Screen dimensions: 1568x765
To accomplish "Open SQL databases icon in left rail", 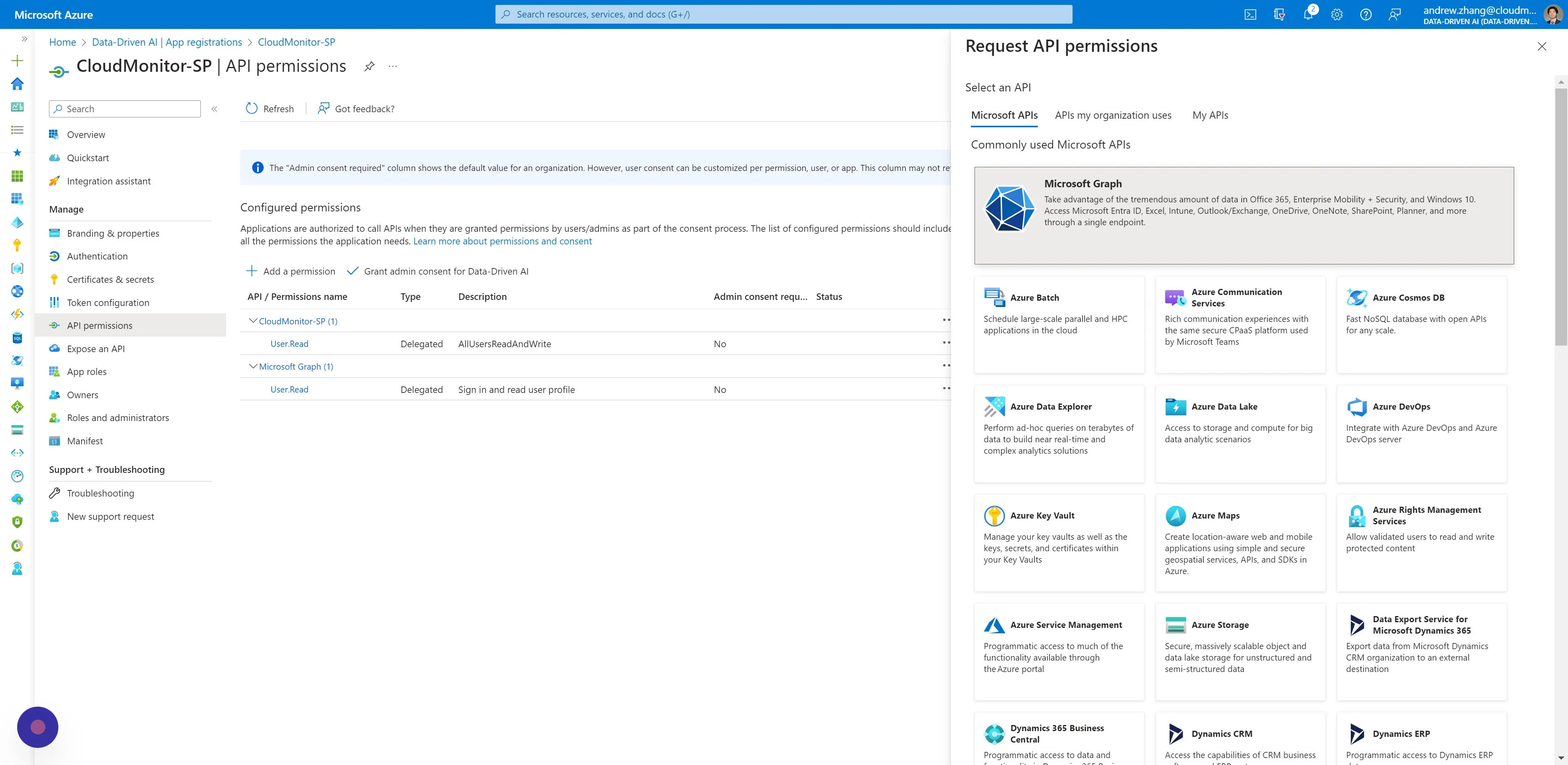I will coord(18,338).
